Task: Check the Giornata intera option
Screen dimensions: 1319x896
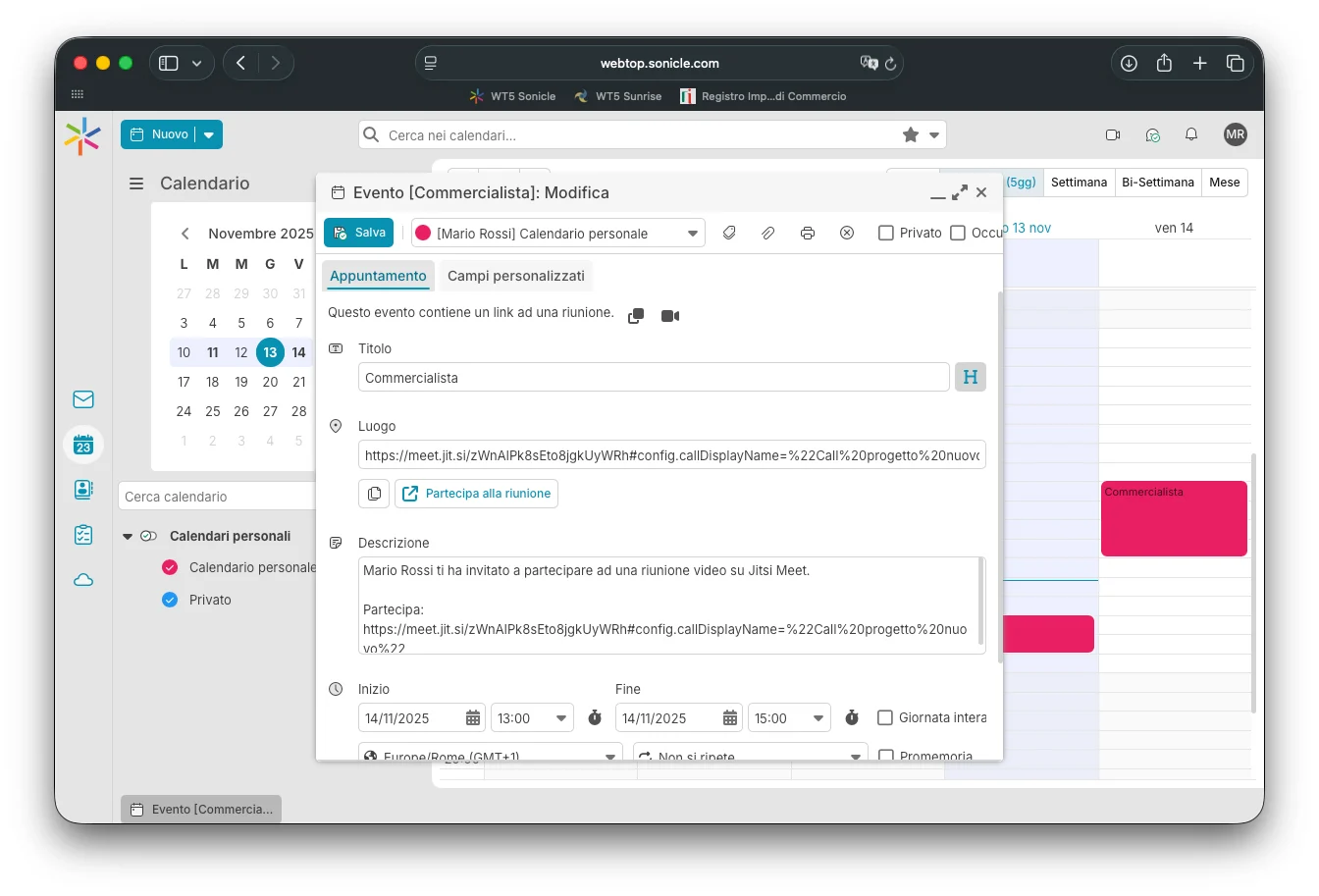Action: click(885, 717)
